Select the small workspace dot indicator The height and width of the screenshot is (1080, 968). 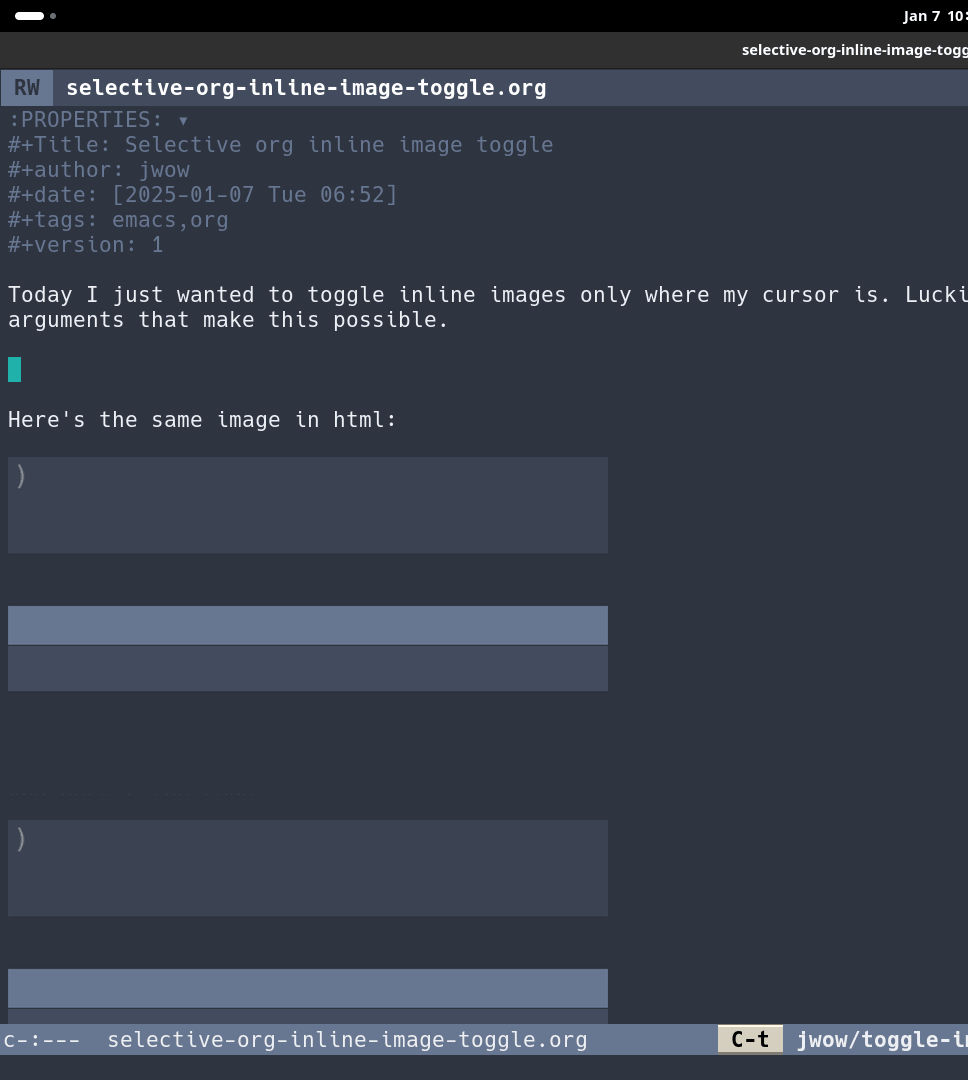coord(53,16)
